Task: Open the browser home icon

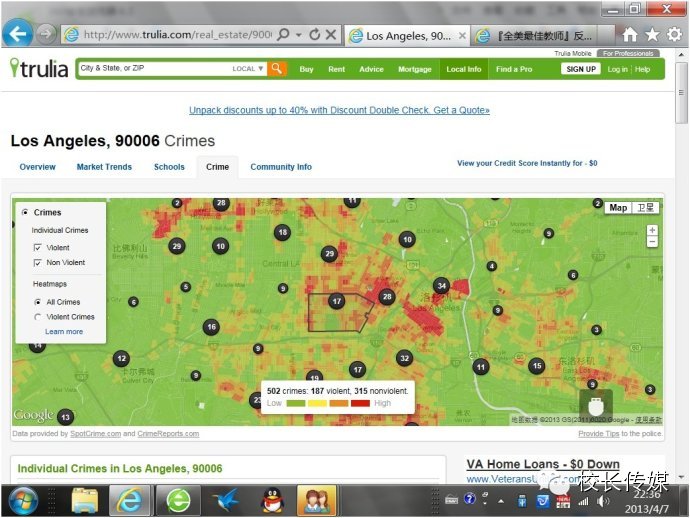Action: pos(629,34)
